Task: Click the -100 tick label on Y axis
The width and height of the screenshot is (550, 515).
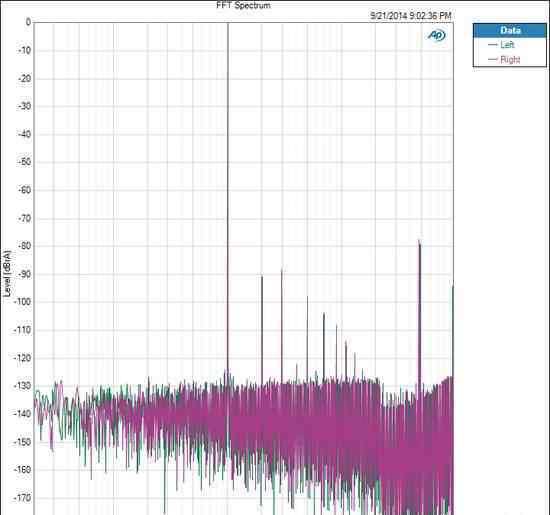Action: tap(22, 302)
